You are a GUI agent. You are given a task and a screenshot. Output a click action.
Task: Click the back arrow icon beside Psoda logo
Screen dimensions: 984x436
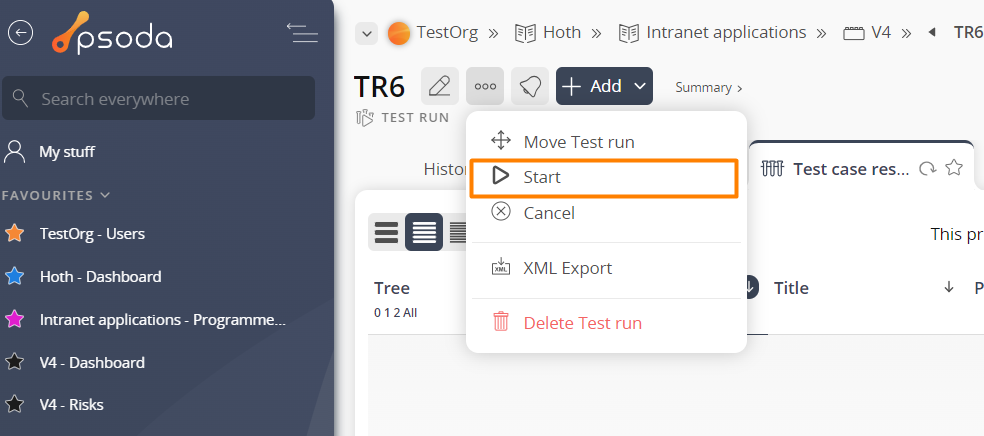pyautogui.click(x=20, y=33)
